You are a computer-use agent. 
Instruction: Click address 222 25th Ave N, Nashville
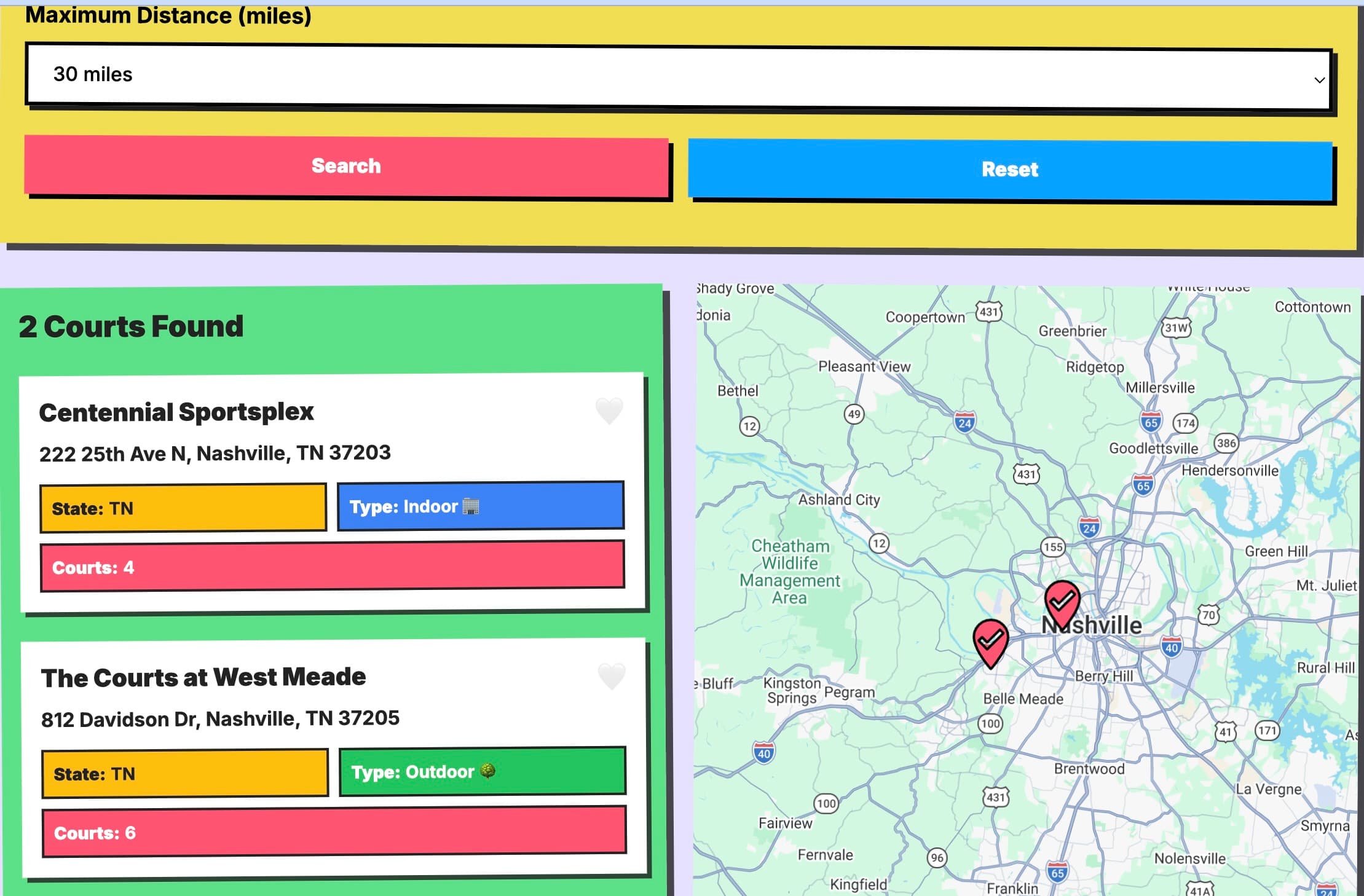point(215,454)
